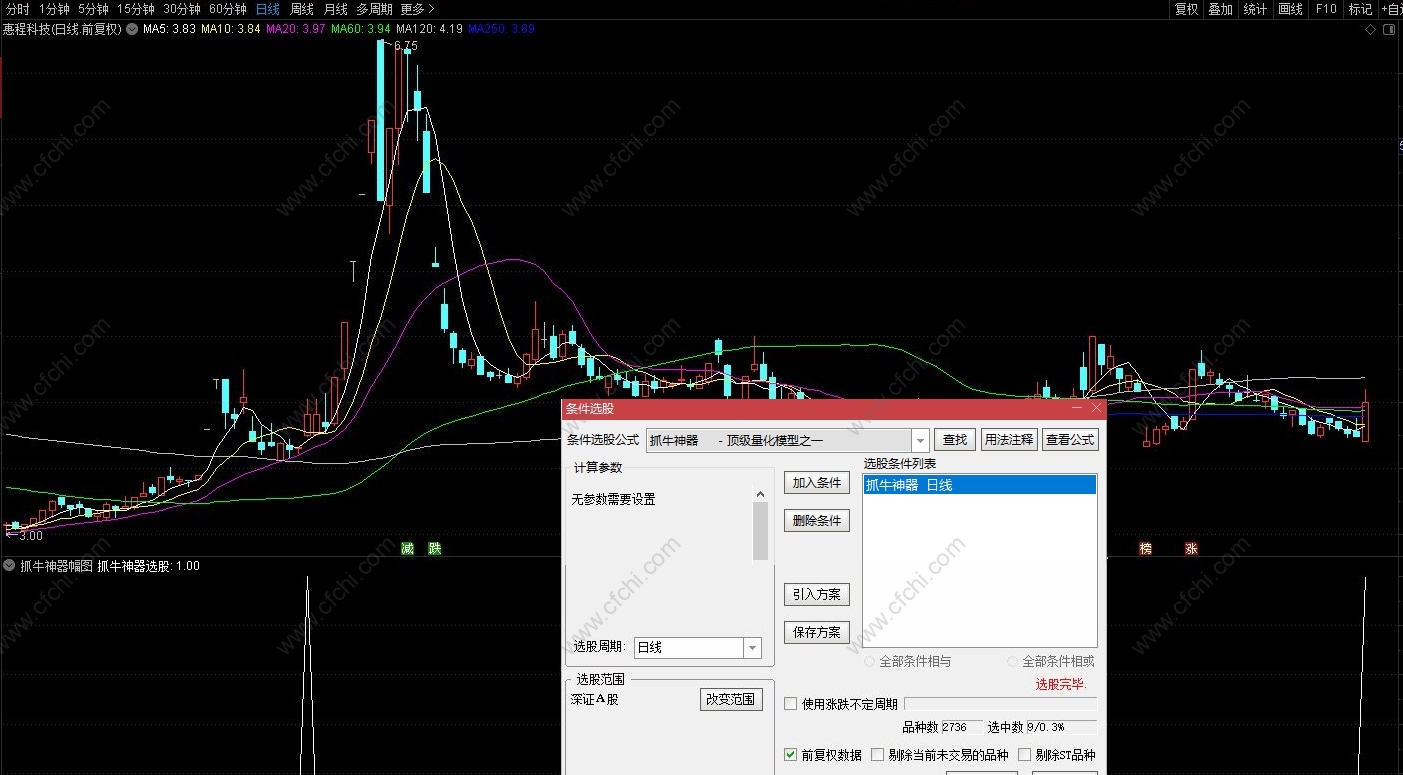Click 保存方案 button

(817, 632)
